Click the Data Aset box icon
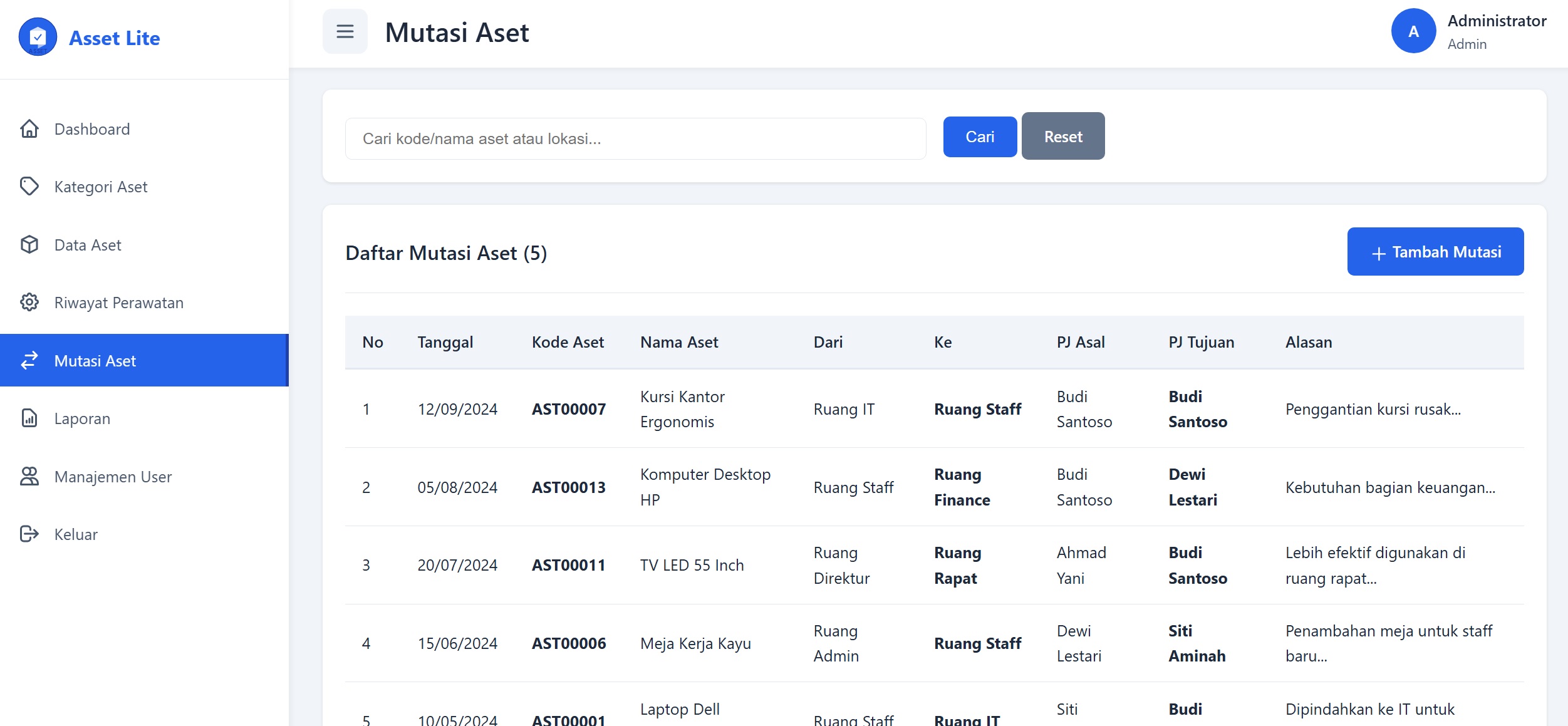Image resolution: width=1568 pixels, height=726 pixels. 29,245
